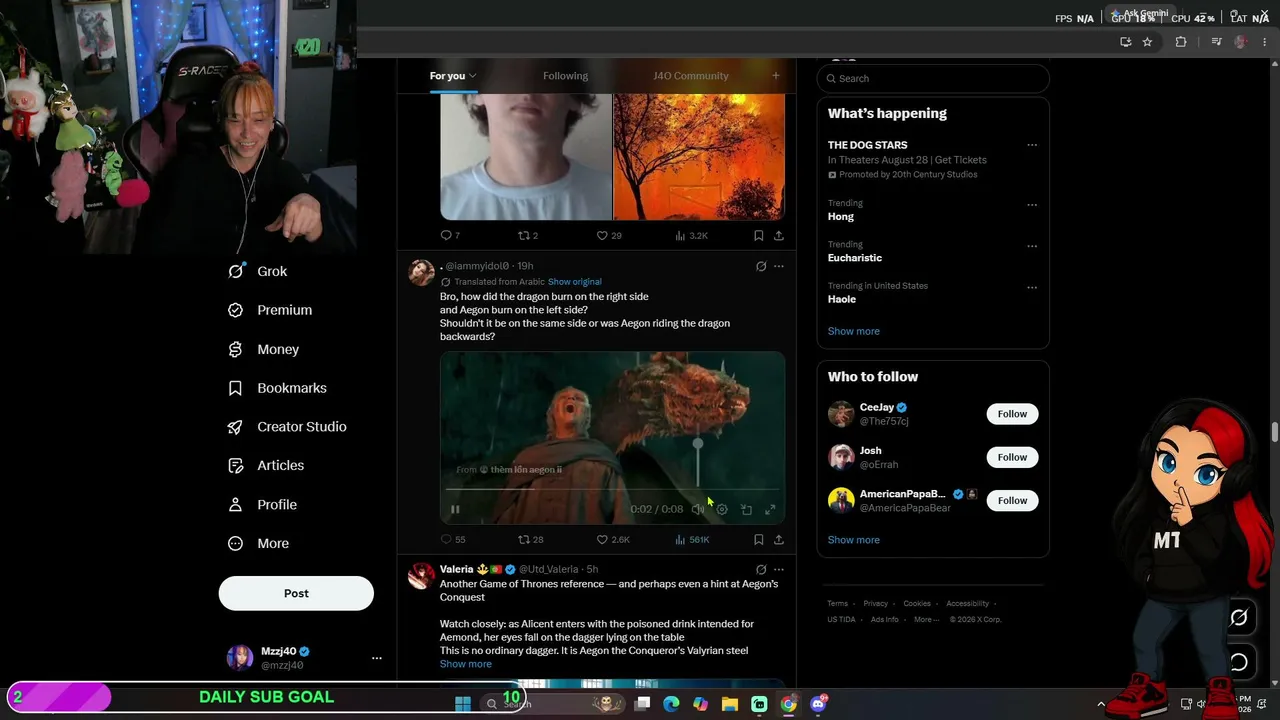Switch to the Following tab
This screenshot has width=1280, height=720.
coord(565,76)
